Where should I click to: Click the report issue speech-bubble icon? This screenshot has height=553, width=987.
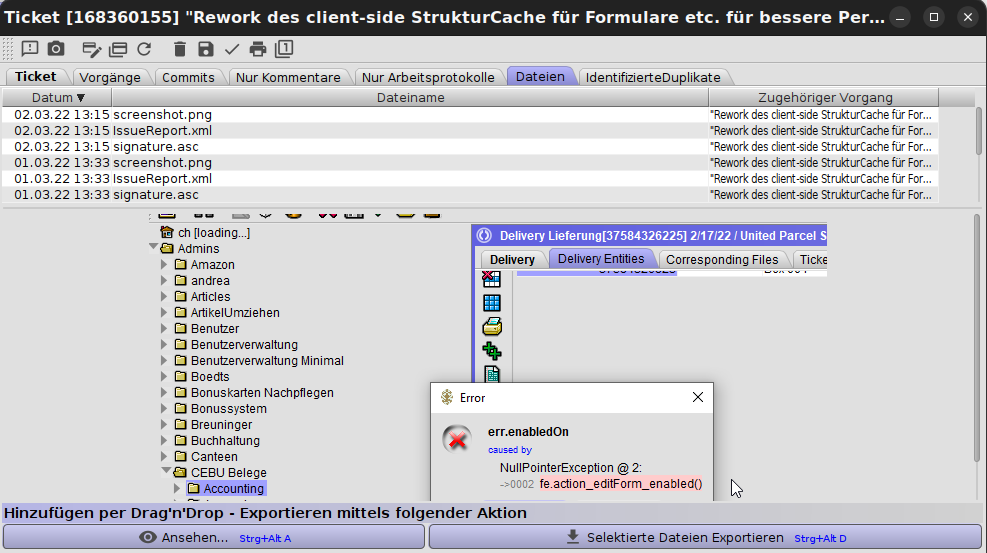click(x=29, y=49)
